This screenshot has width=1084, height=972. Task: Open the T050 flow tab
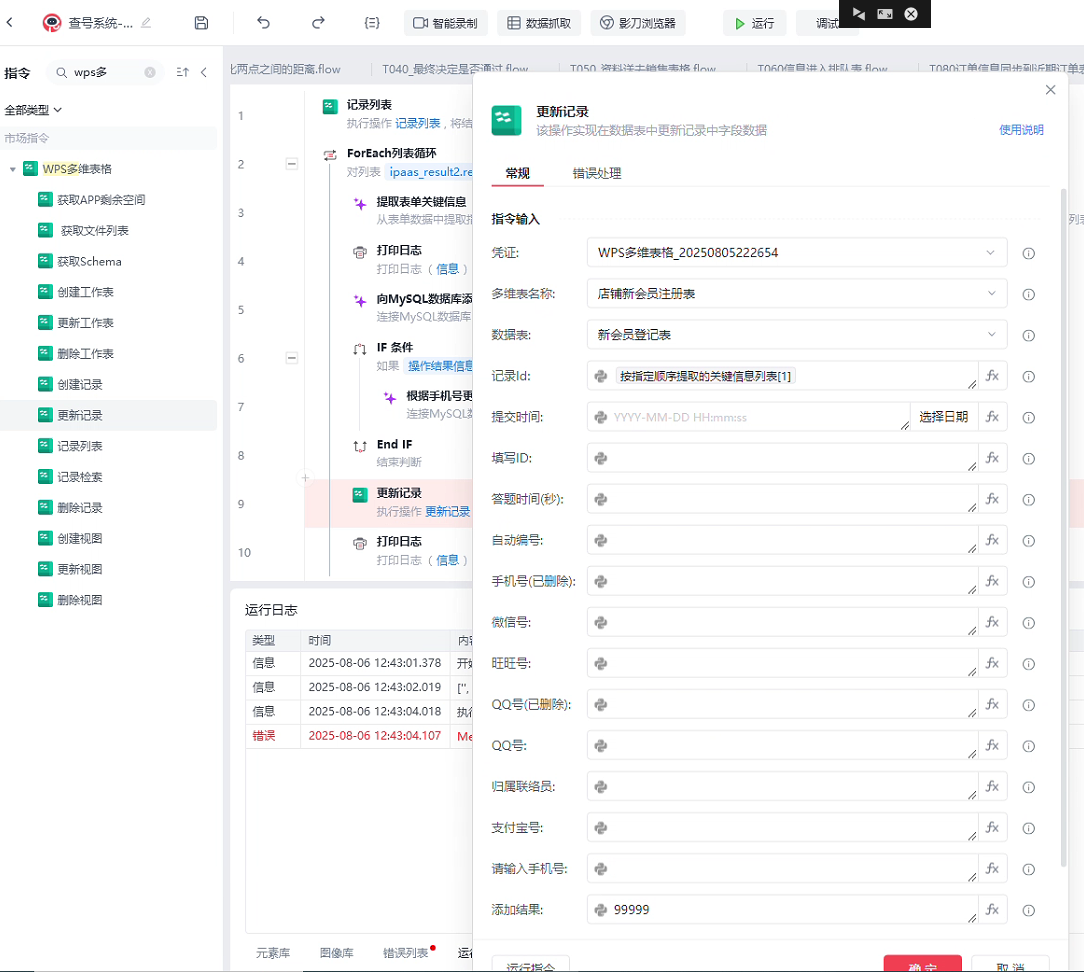click(642, 68)
